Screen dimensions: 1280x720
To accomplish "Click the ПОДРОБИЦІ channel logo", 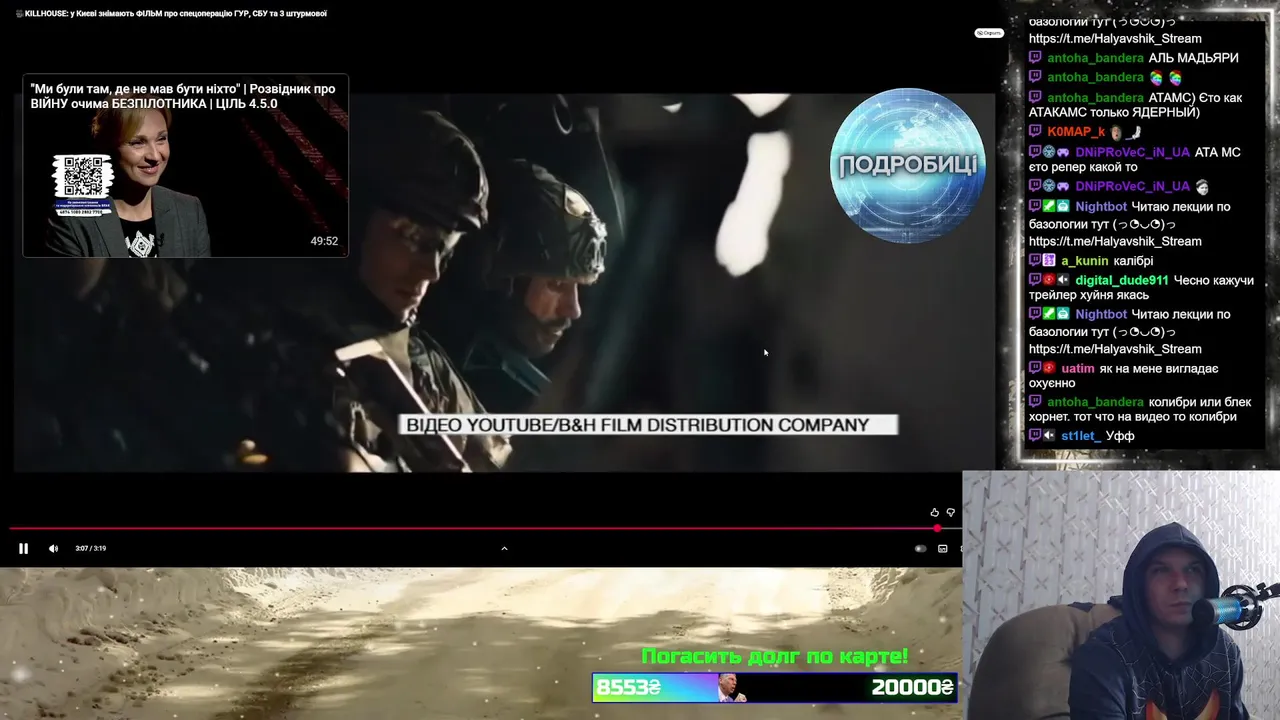I will pos(908,166).
